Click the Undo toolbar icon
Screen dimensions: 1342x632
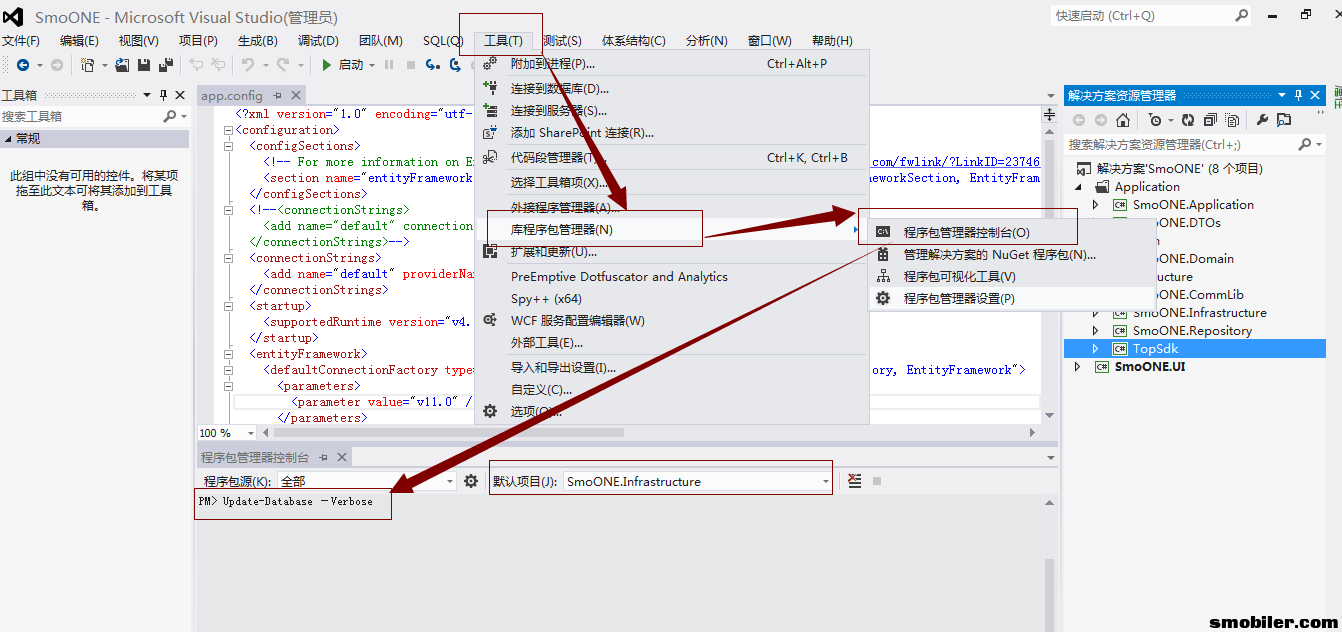click(246, 65)
